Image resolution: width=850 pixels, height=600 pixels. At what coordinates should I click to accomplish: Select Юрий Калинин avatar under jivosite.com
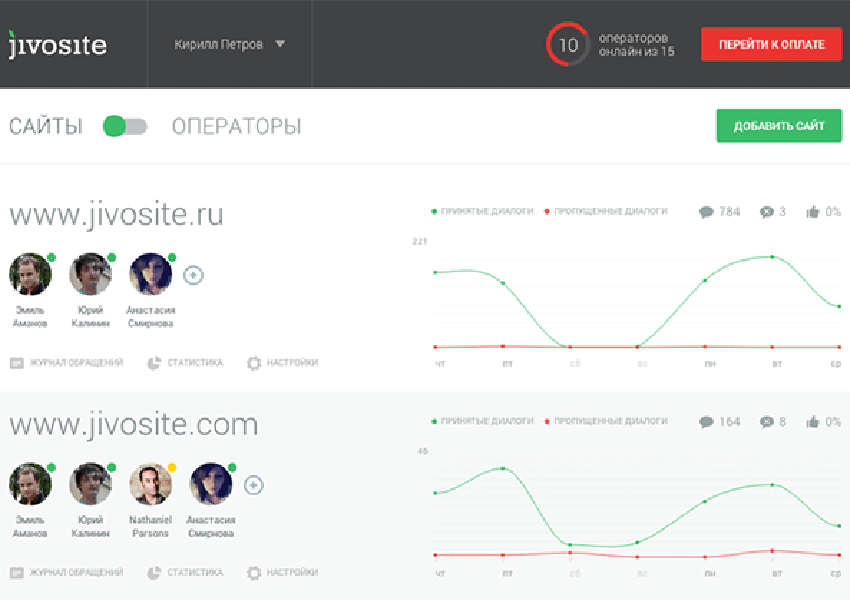pos(91,484)
